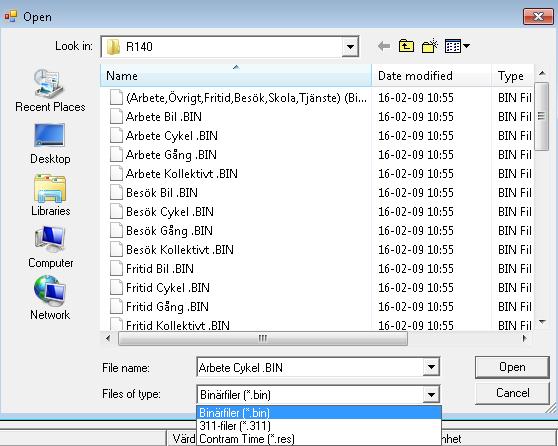Screen dimensions: 558x446
Task: Create a new folder with the toolbar icon
Action: tap(430, 46)
